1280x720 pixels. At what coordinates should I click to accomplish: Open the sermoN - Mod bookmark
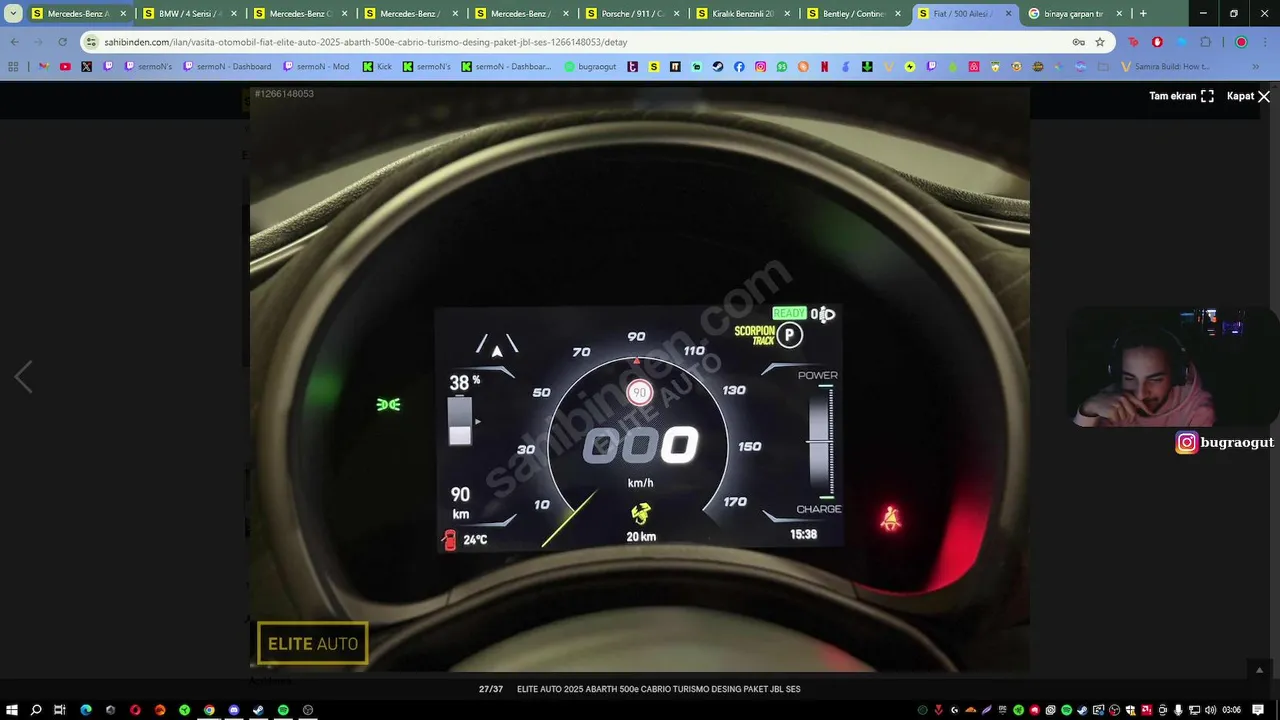click(316, 66)
